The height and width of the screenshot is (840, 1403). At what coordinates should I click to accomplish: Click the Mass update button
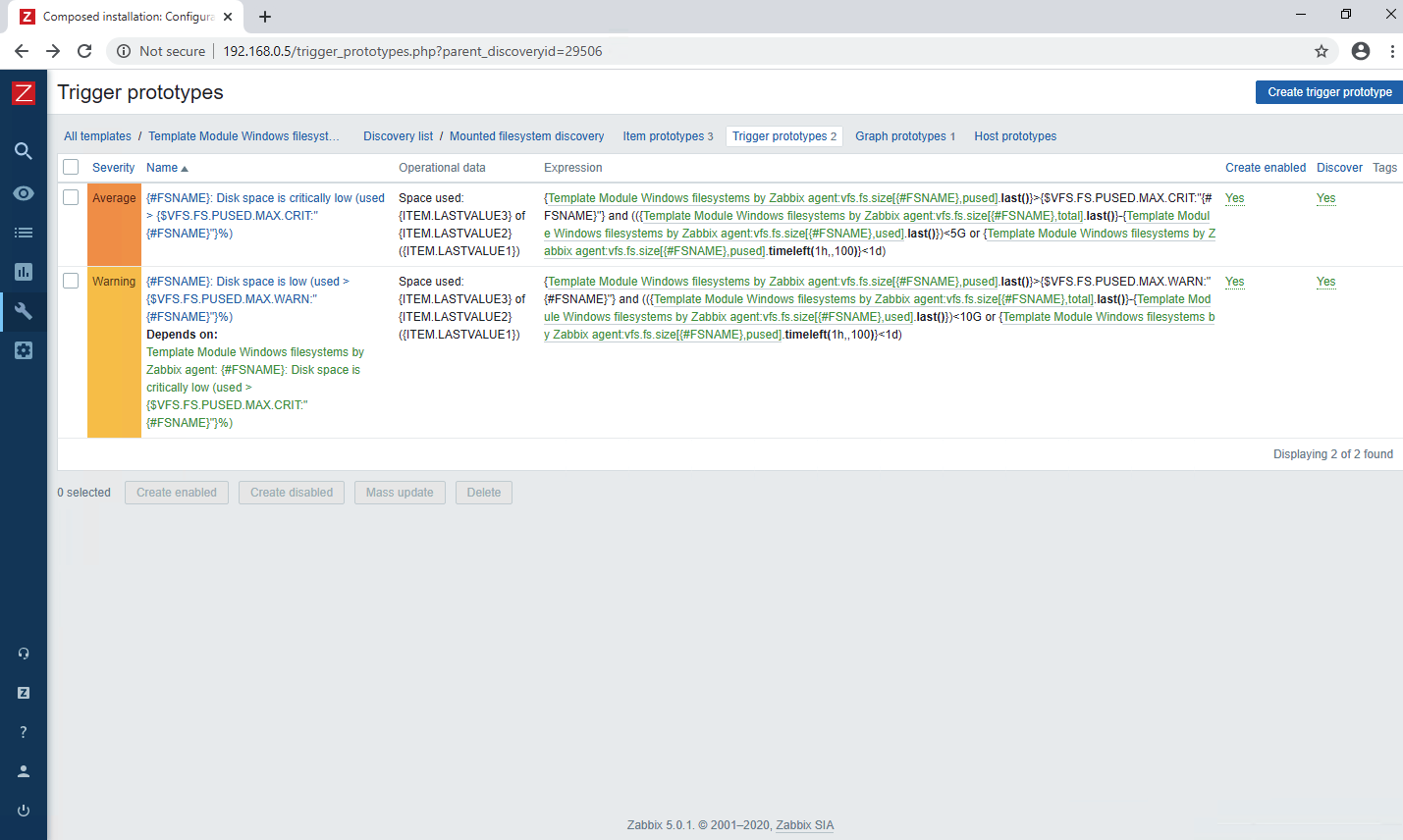tap(400, 493)
